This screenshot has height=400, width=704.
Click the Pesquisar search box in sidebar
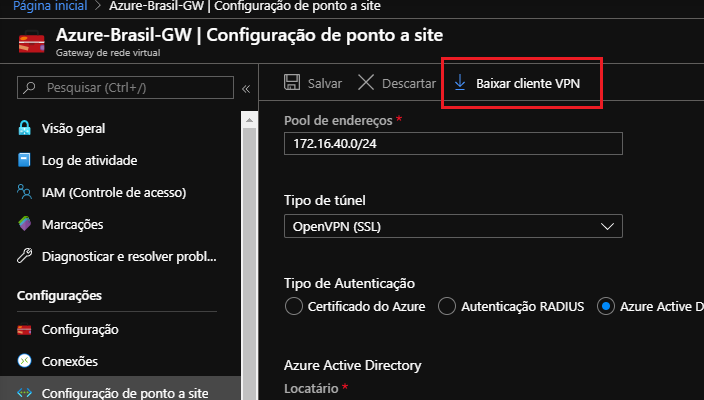point(124,89)
